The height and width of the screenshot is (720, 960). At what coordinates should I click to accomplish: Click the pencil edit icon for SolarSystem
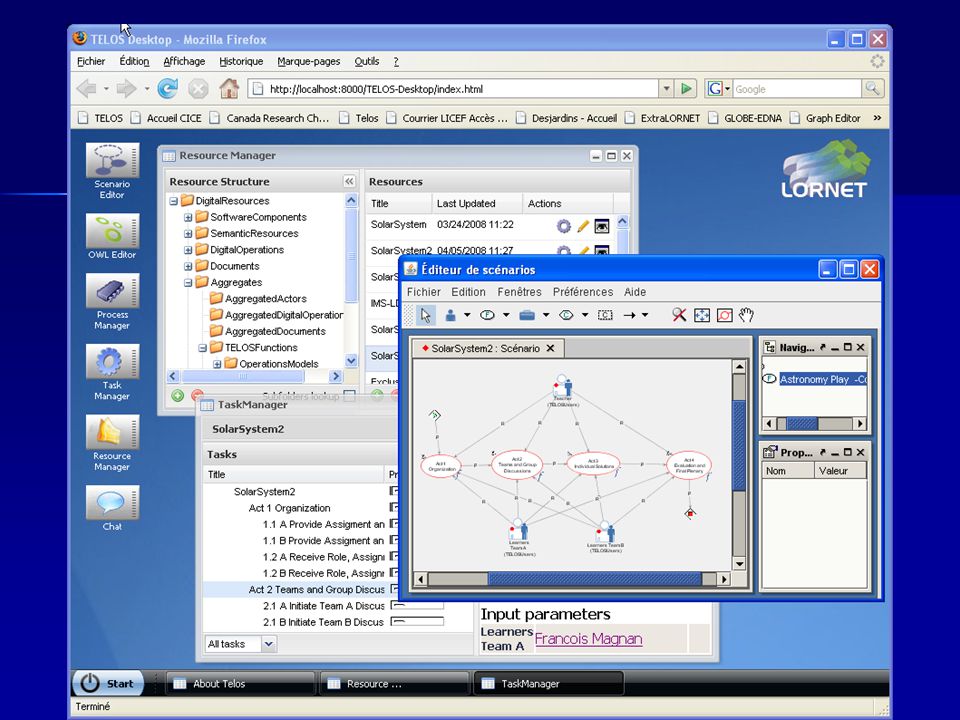coord(583,226)
